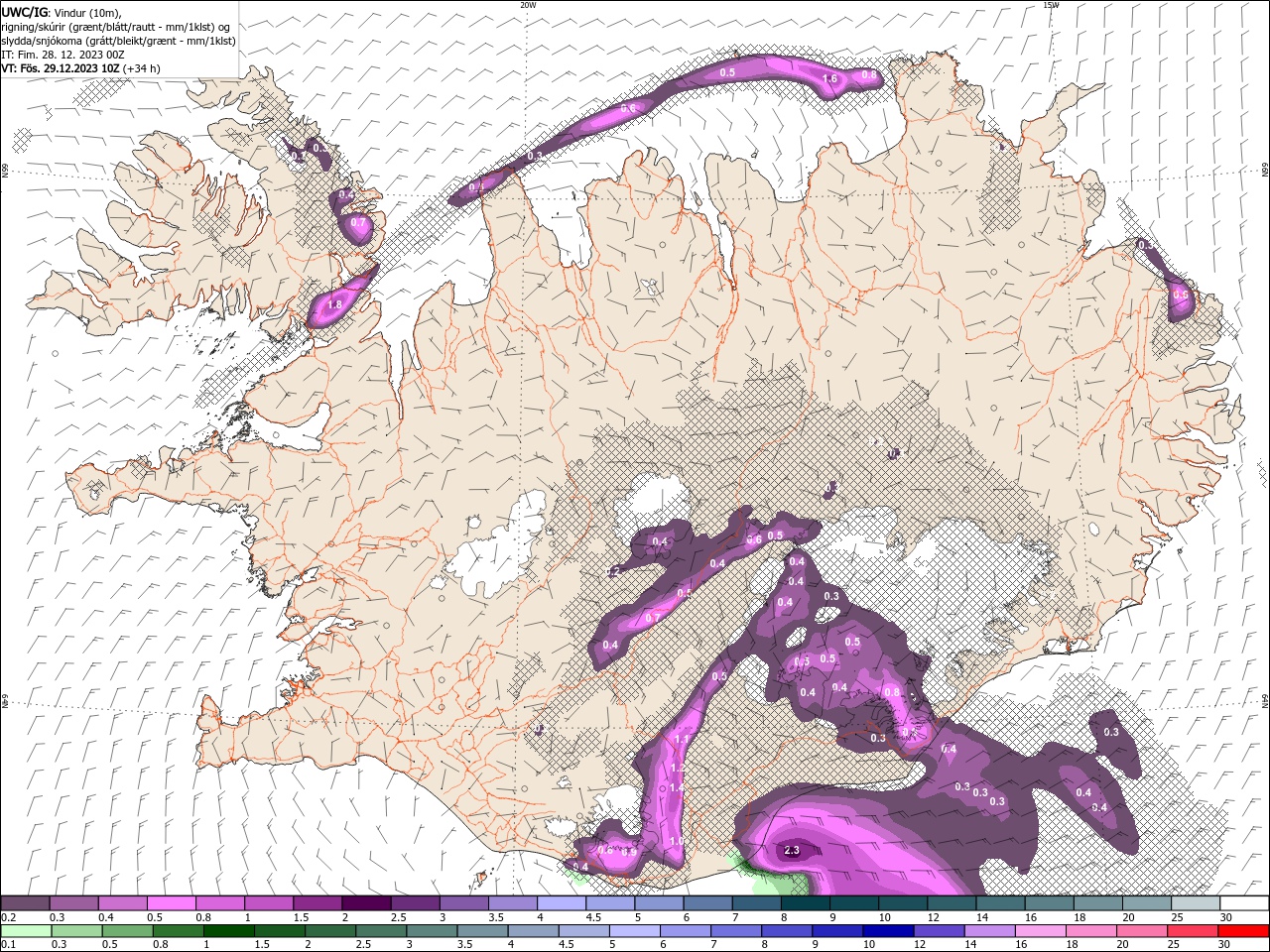Click the pale grey 25 swatch, upper legend
1270x952 pixels.
[x=1196, y=903]
